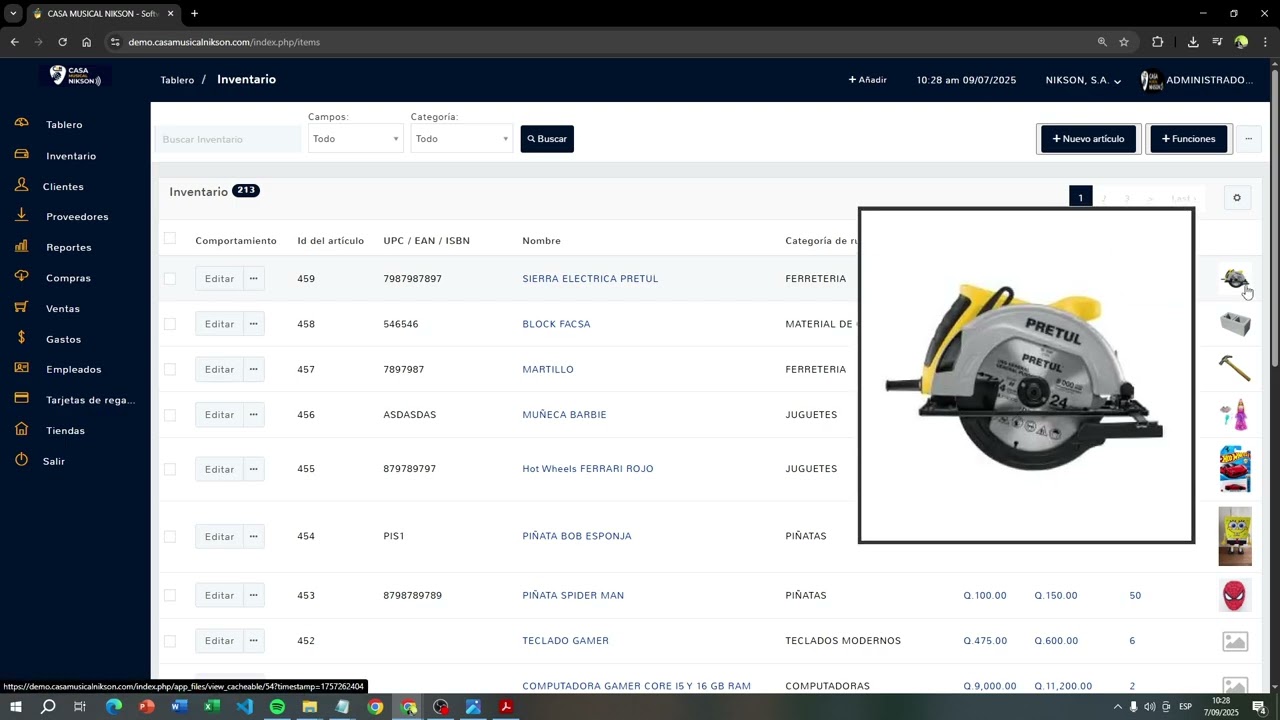Open Proveedores section
This screenshot has width=1280, height=720.
click(77, 217)
